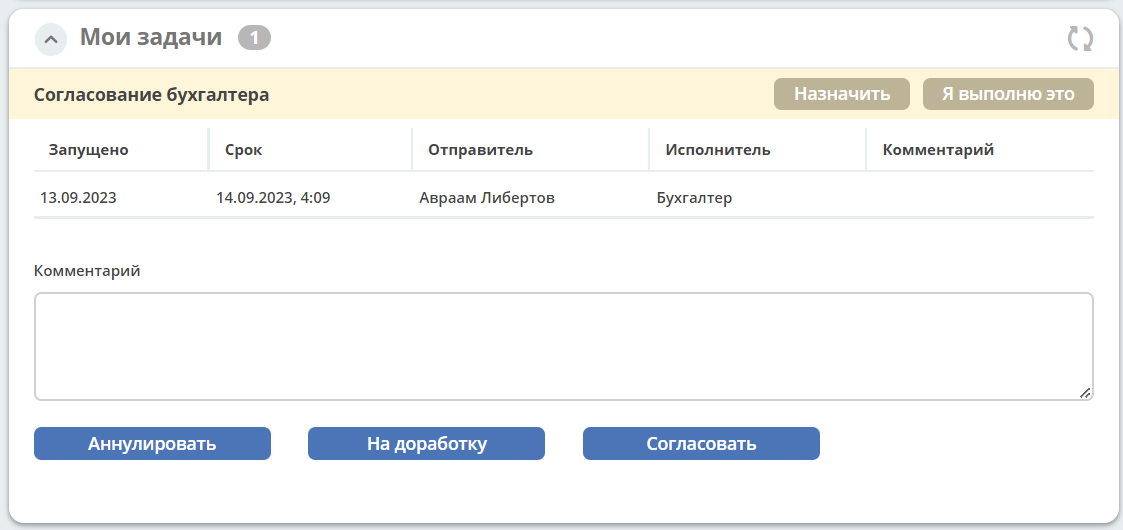Image resolution: width=1123 pixels, height=530 pixels.
Task: Refresh the task list with arrows icon
Action: [x=1080, y=39]
